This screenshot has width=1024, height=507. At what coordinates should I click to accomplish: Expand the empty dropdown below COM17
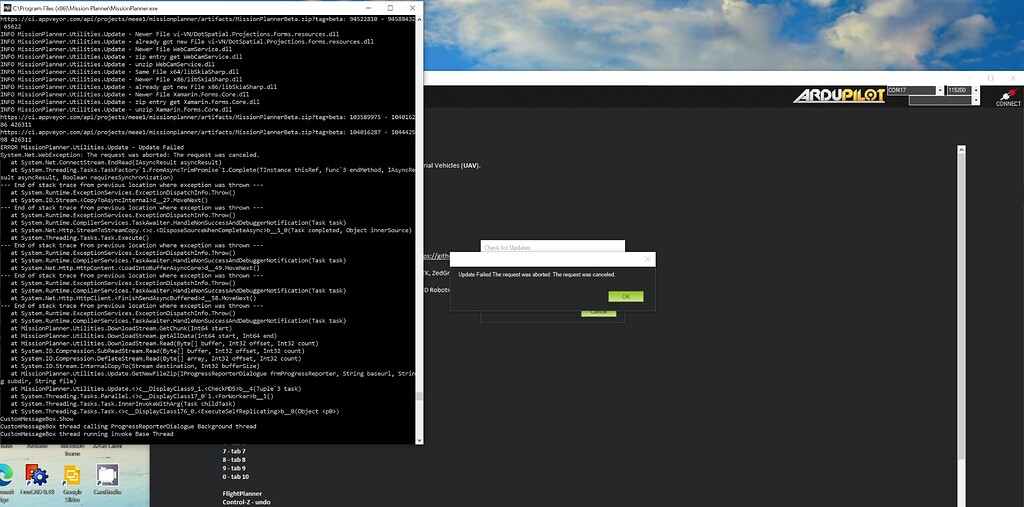[976, 101]
